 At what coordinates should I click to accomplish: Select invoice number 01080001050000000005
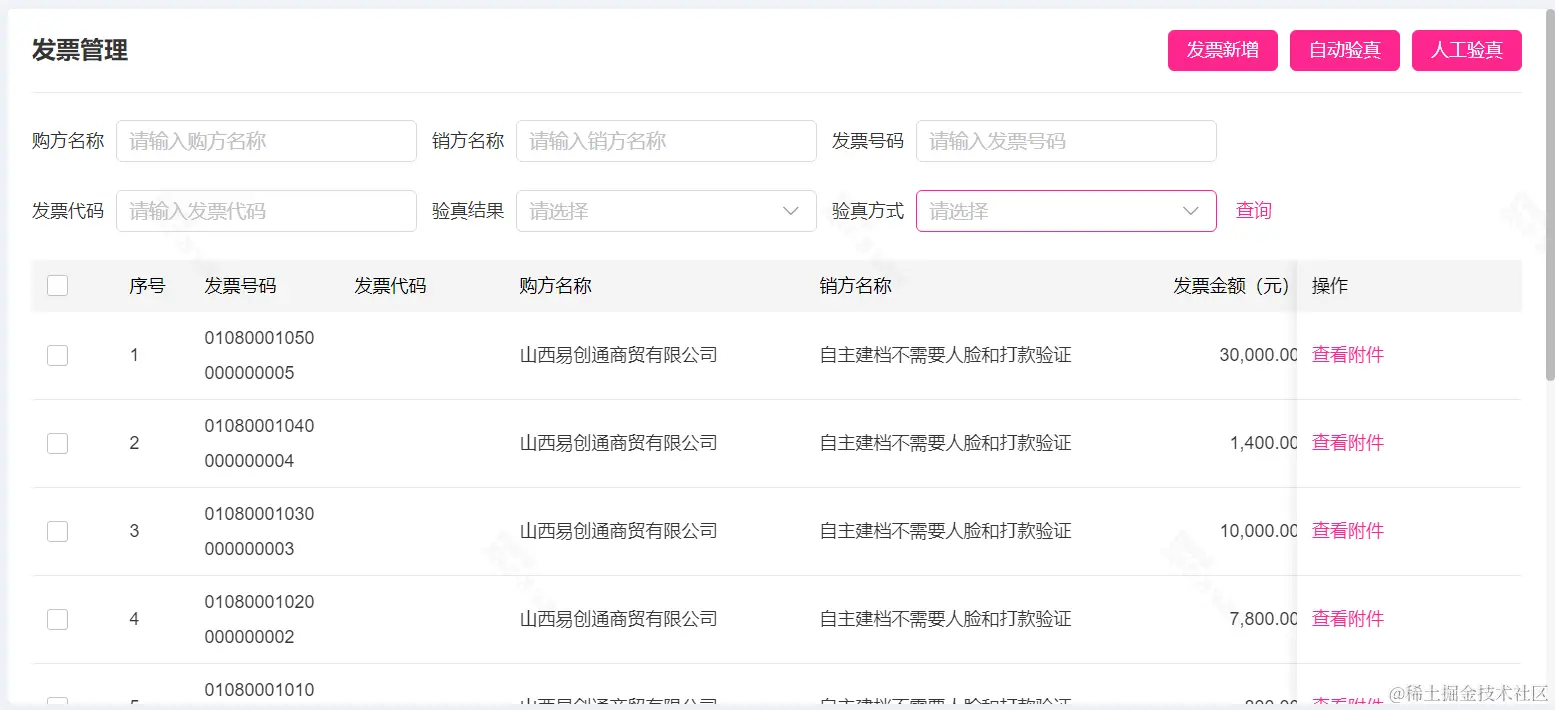[260, 355]
